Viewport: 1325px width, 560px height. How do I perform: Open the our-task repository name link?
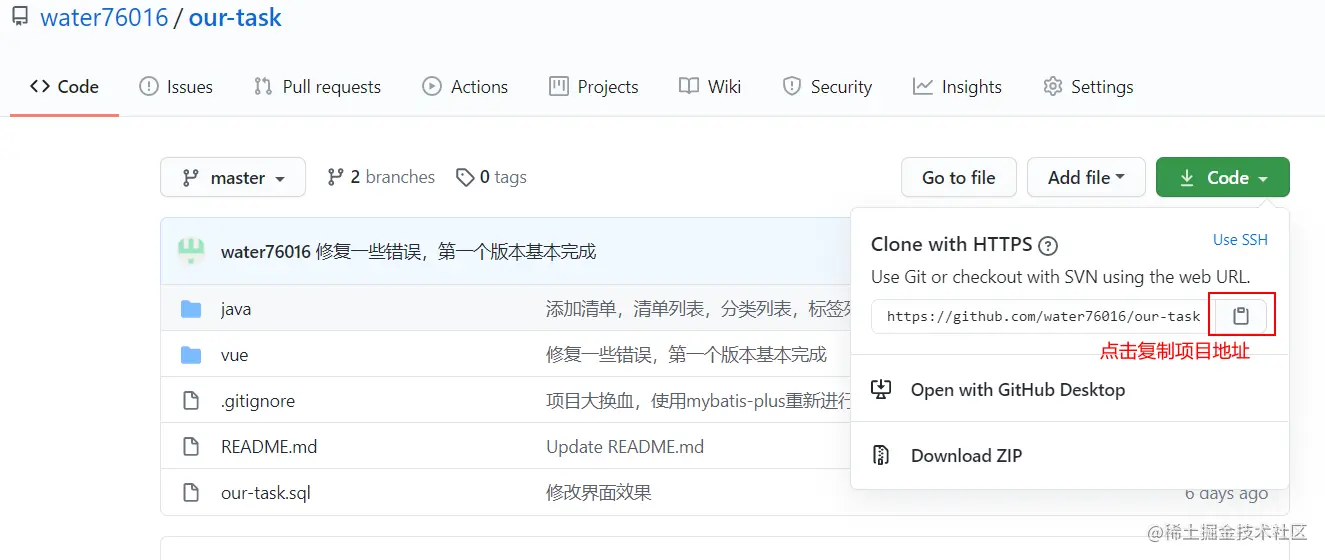(235, 17)
